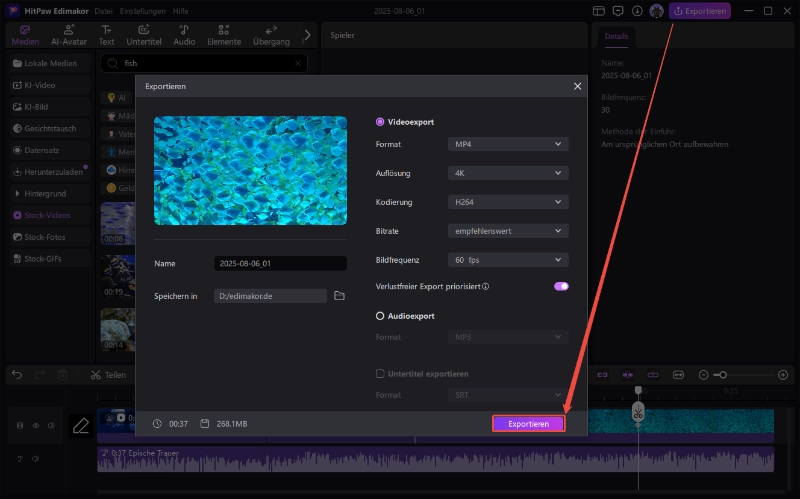Select the Episode Trauer audio clip
800x499 pixels.
[435, 459]
